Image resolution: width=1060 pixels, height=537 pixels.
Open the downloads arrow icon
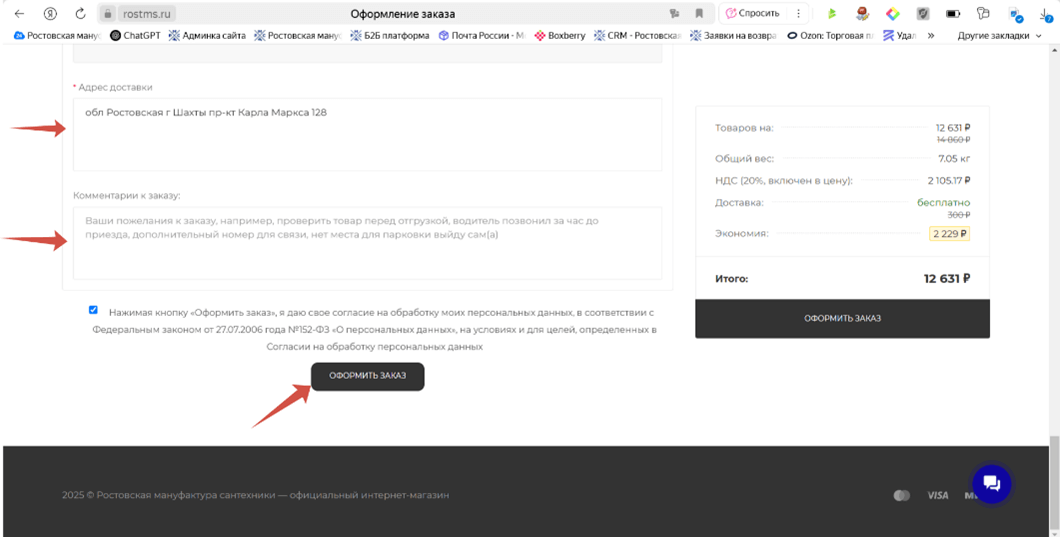(1045, 14)
